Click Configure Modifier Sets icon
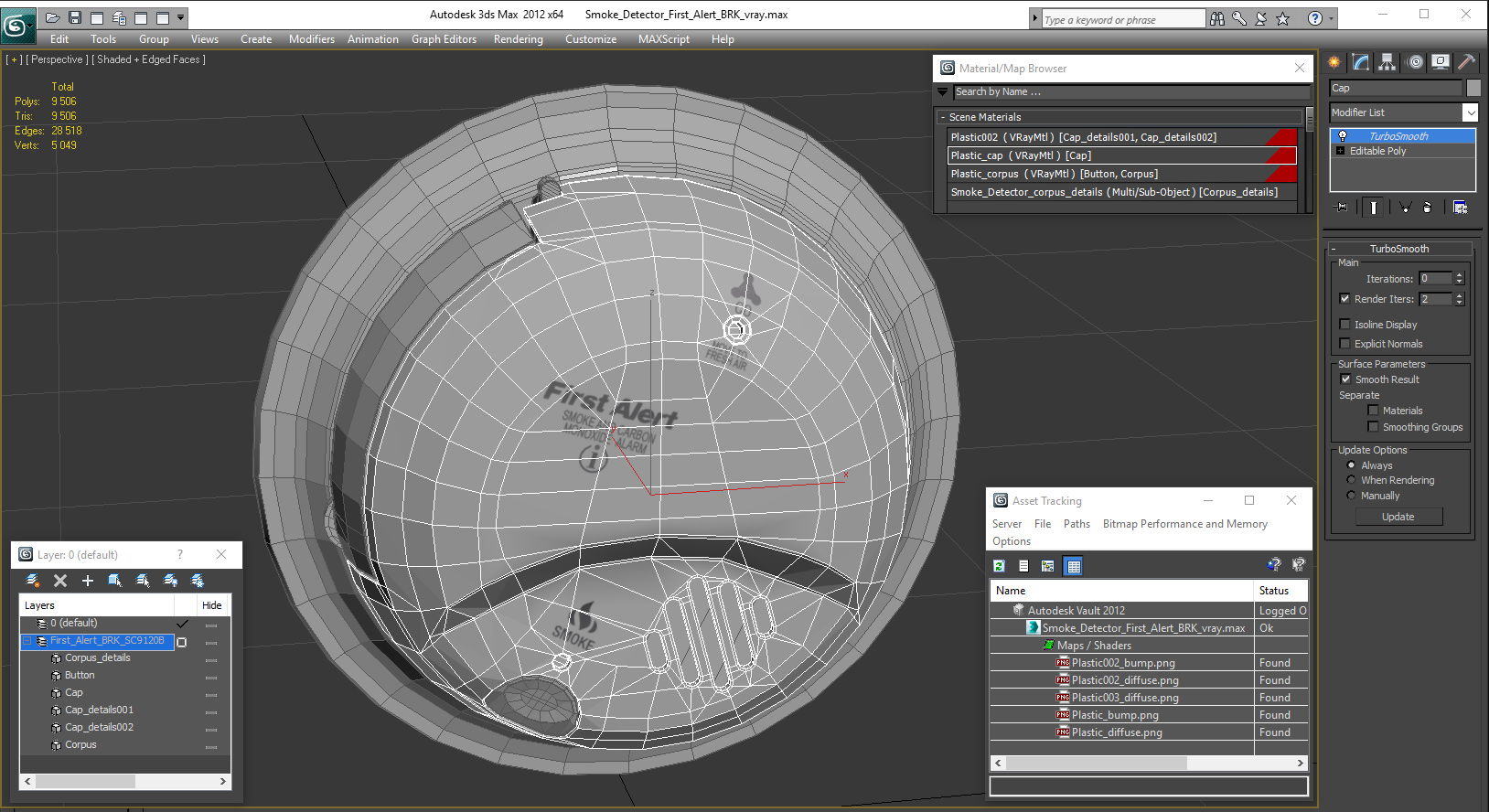This screenshot has width=1489, height=812. pyautogui.click(x=1460, y=208)
